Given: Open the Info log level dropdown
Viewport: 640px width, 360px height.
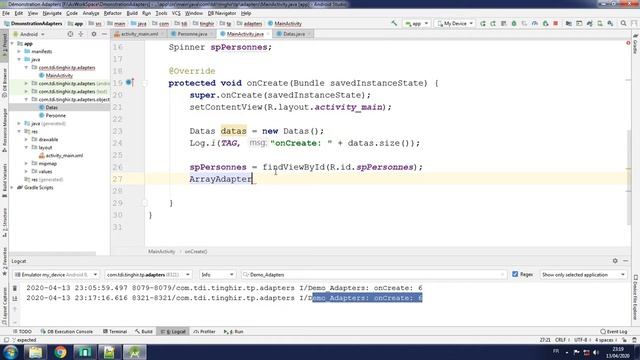Looking at the screenshot, I should pos(217,275).
